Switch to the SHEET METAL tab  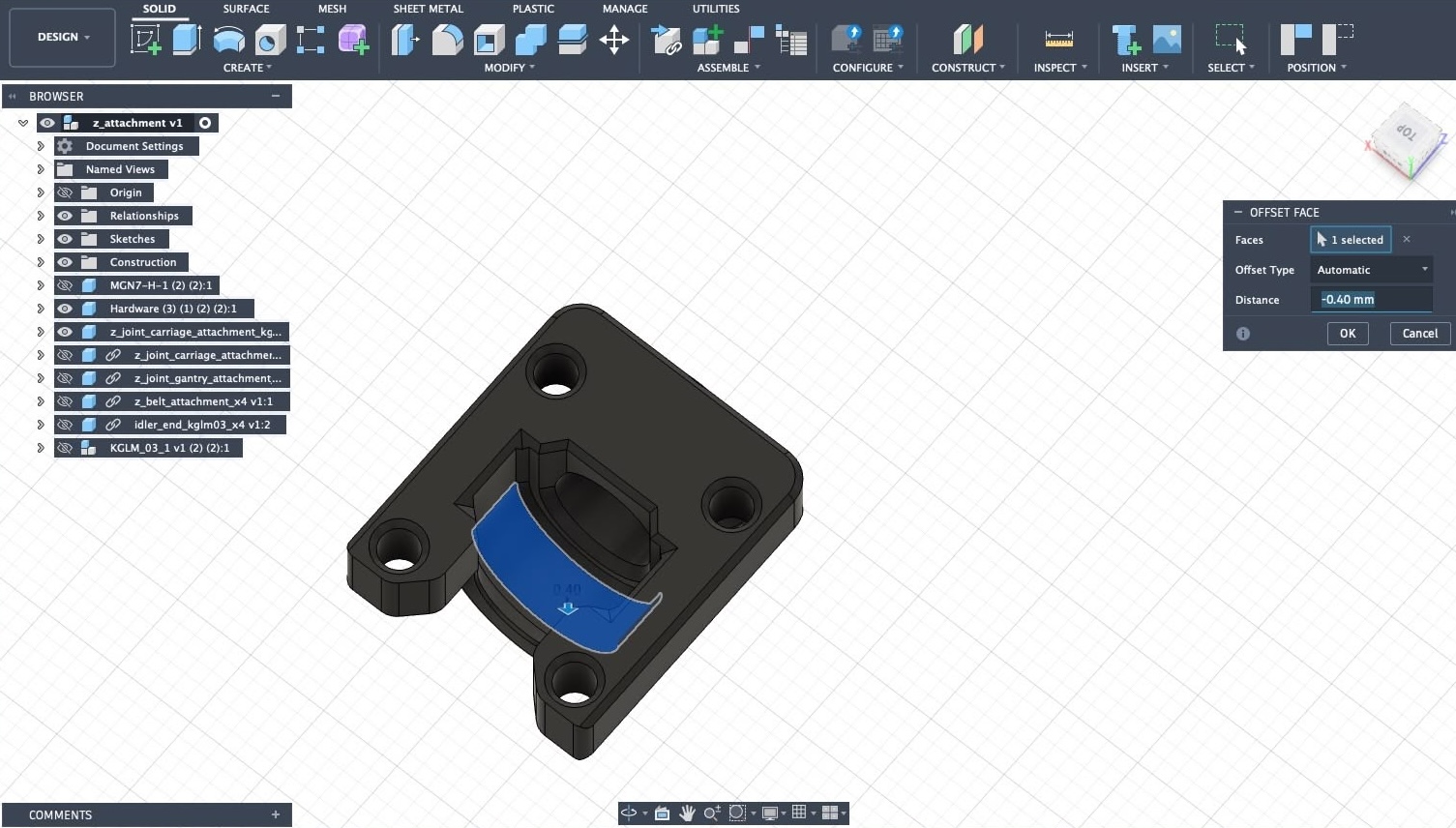[428, 9]
